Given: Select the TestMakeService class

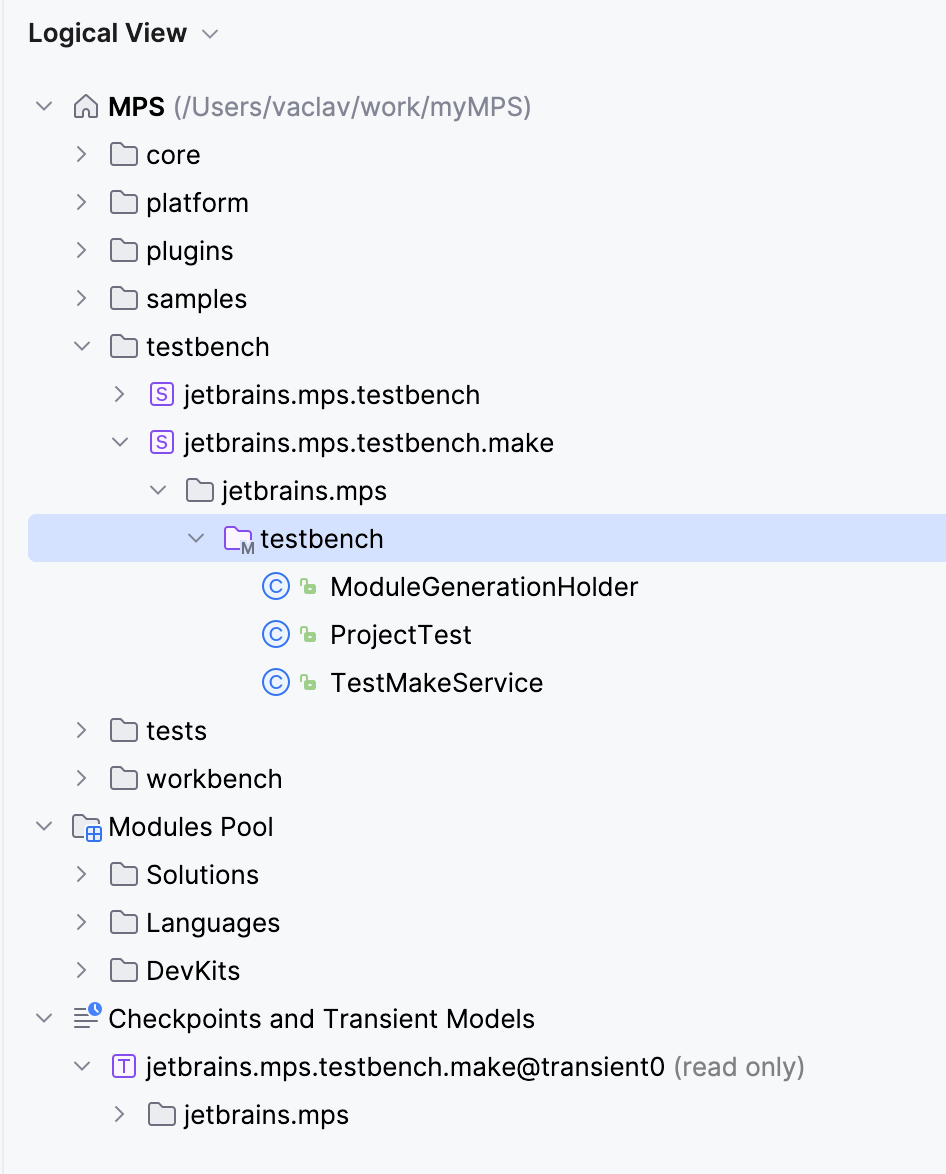Looking at the screenshot, I should (x=436, y=683).
